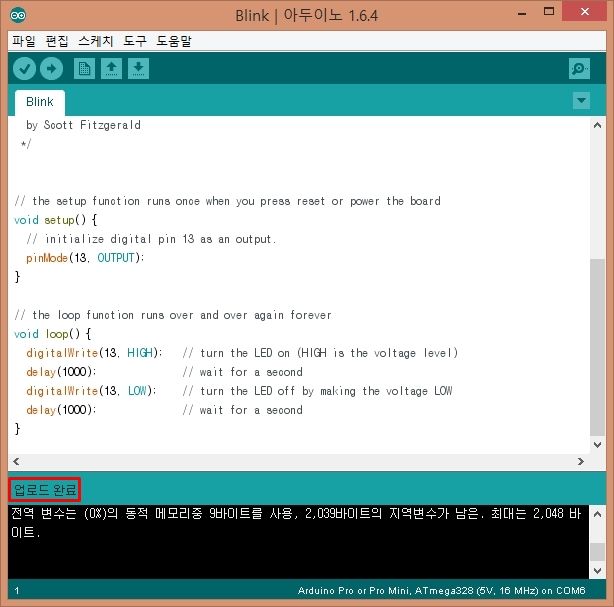Click comment about loop function runs forever
The width and height of the screenshot is (614, 607).
[173, 315]
